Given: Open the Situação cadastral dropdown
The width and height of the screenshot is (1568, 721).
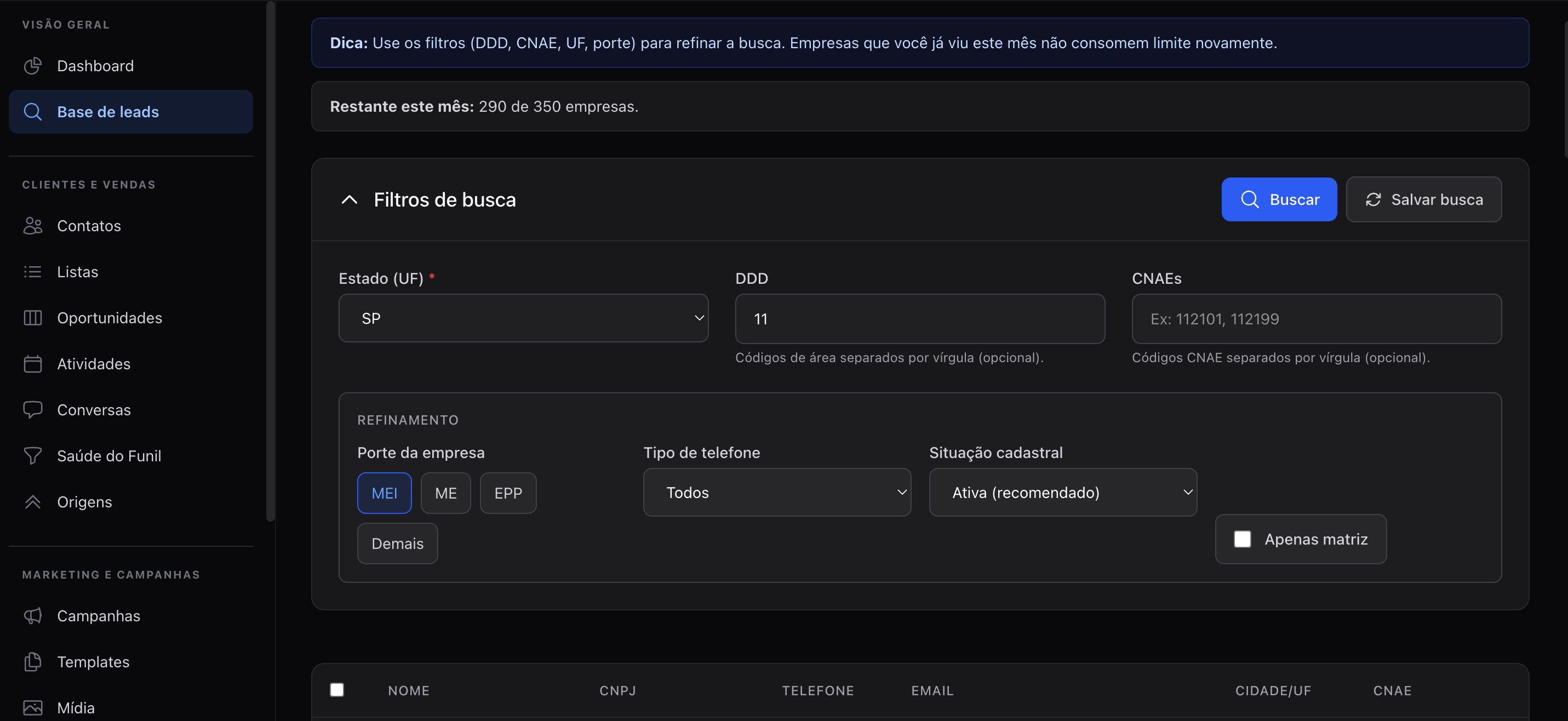Looking at the screenshot, I should [1063, 492].
